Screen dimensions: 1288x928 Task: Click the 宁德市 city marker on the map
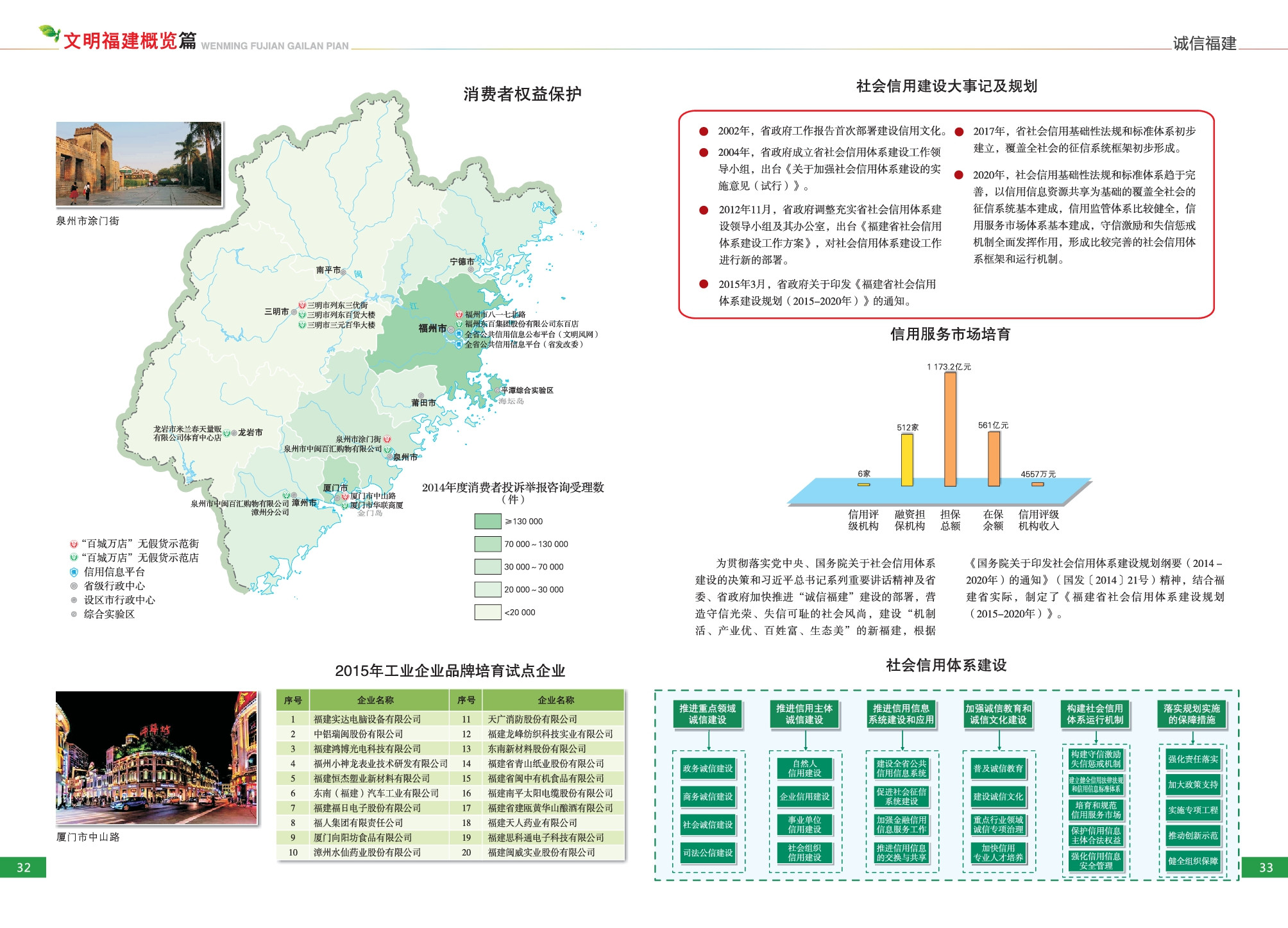[x=470, y=269]
